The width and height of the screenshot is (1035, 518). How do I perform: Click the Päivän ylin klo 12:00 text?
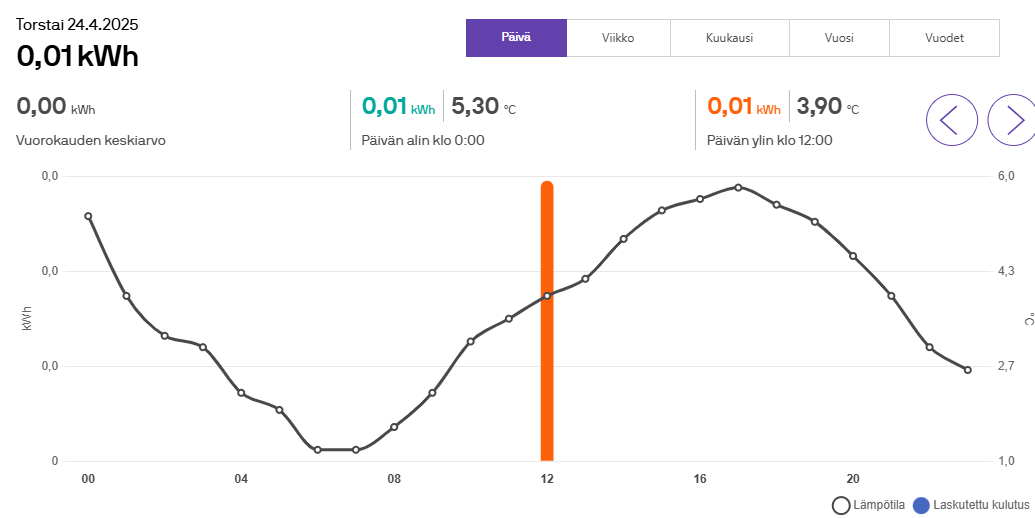[769, 140]
